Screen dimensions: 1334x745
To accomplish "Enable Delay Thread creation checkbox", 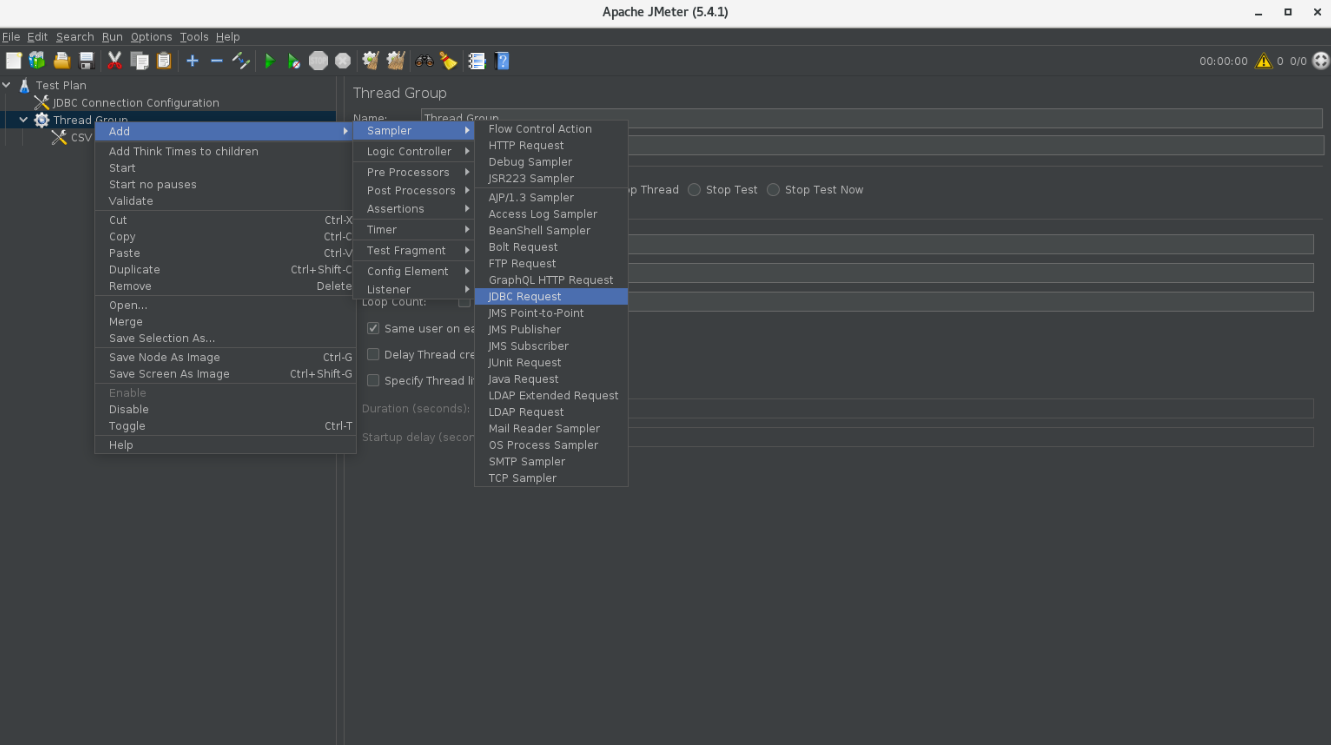I will [373, 354].
